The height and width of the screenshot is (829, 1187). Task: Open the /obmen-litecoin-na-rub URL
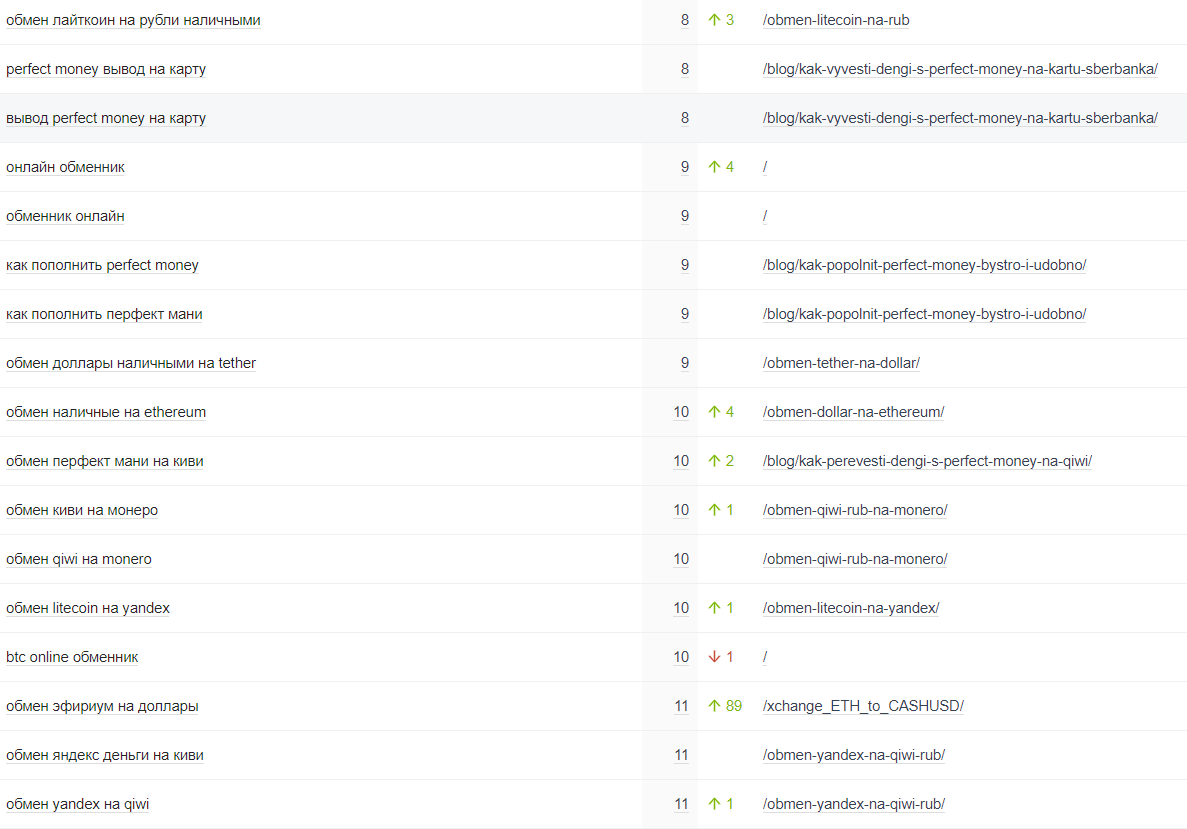point(837,20)
